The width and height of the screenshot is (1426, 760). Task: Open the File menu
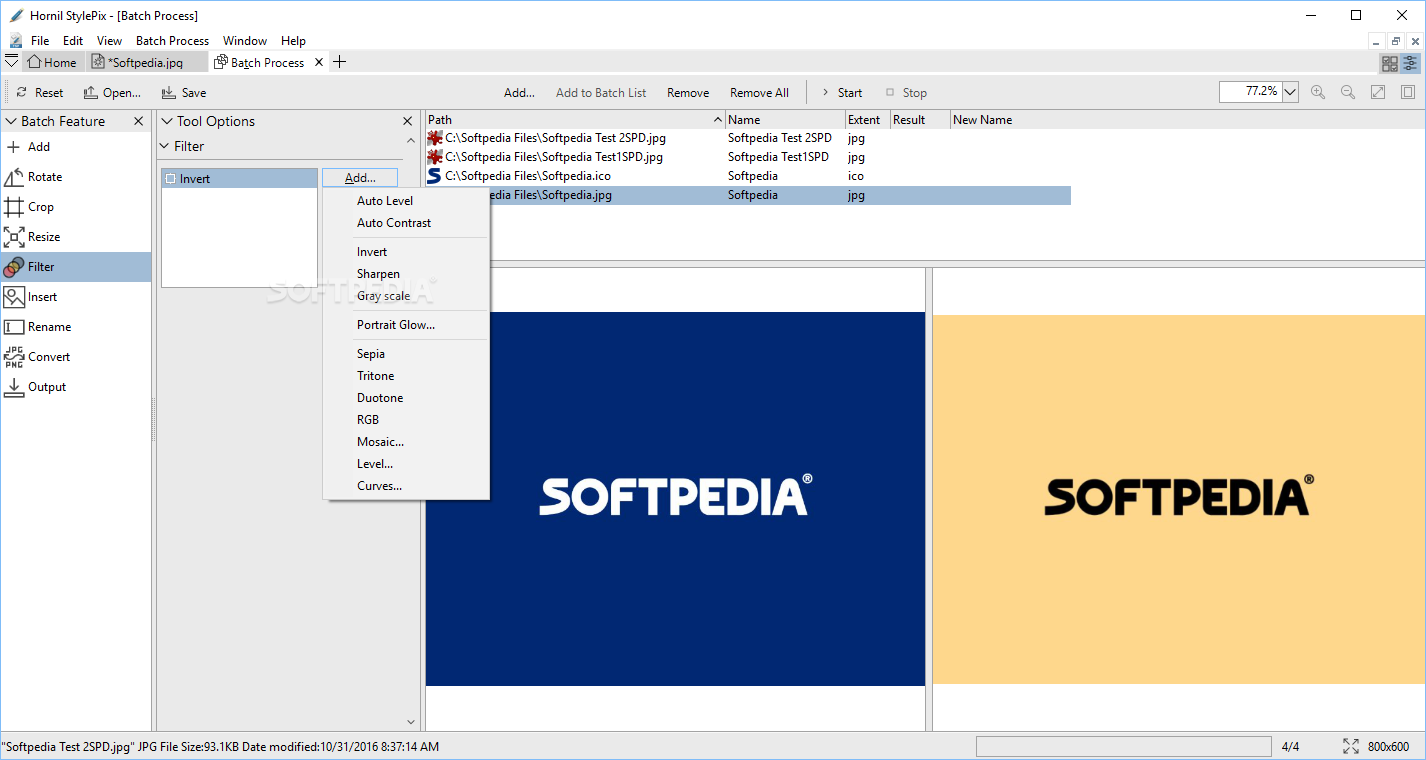point(40,41)
